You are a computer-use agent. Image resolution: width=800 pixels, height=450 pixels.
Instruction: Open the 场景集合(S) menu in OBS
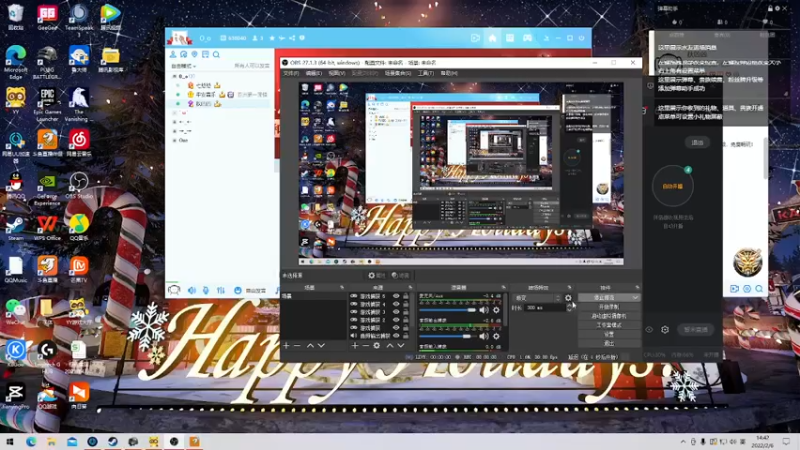(398, 73)
